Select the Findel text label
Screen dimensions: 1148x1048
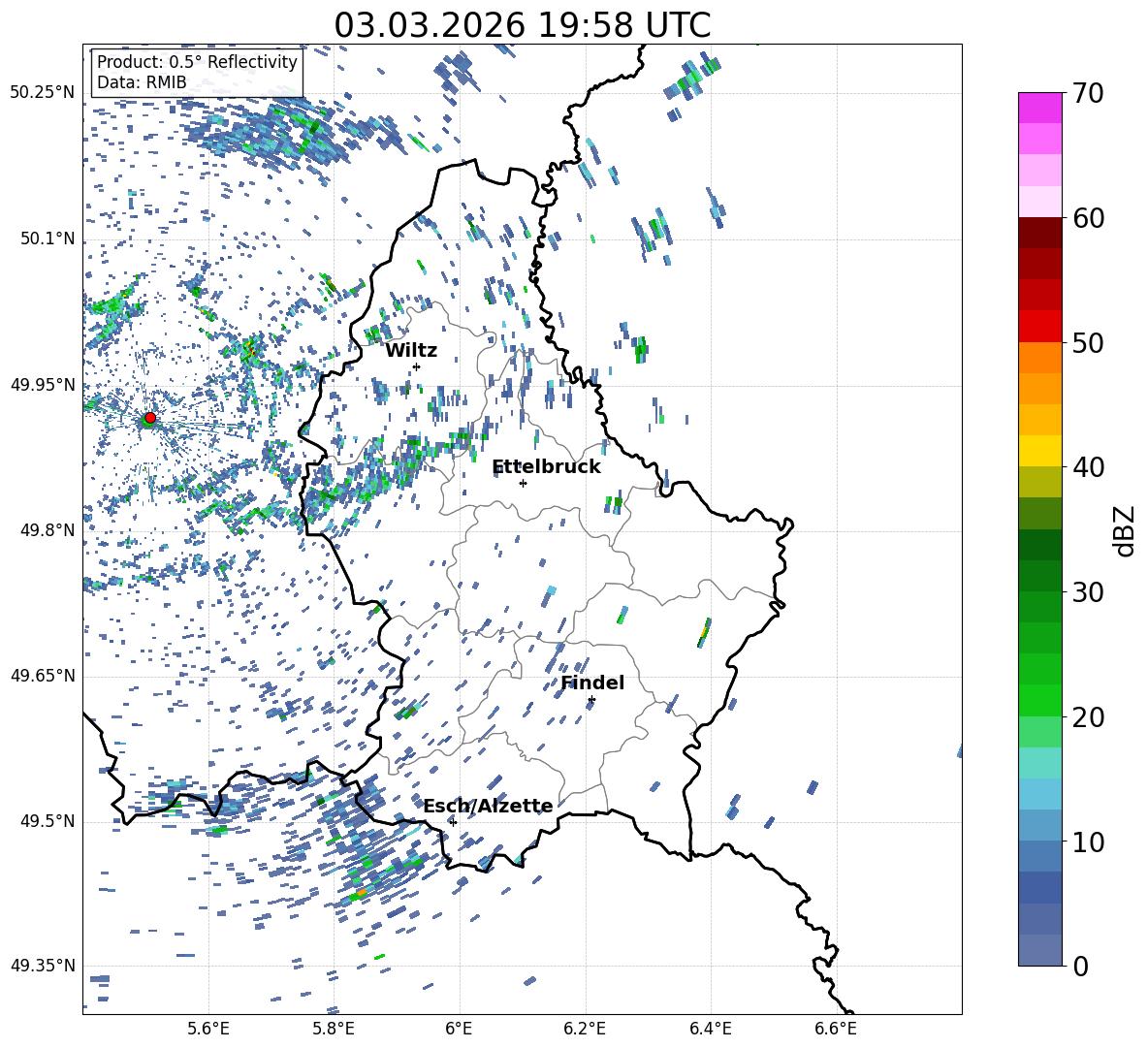tap(591, 683)
